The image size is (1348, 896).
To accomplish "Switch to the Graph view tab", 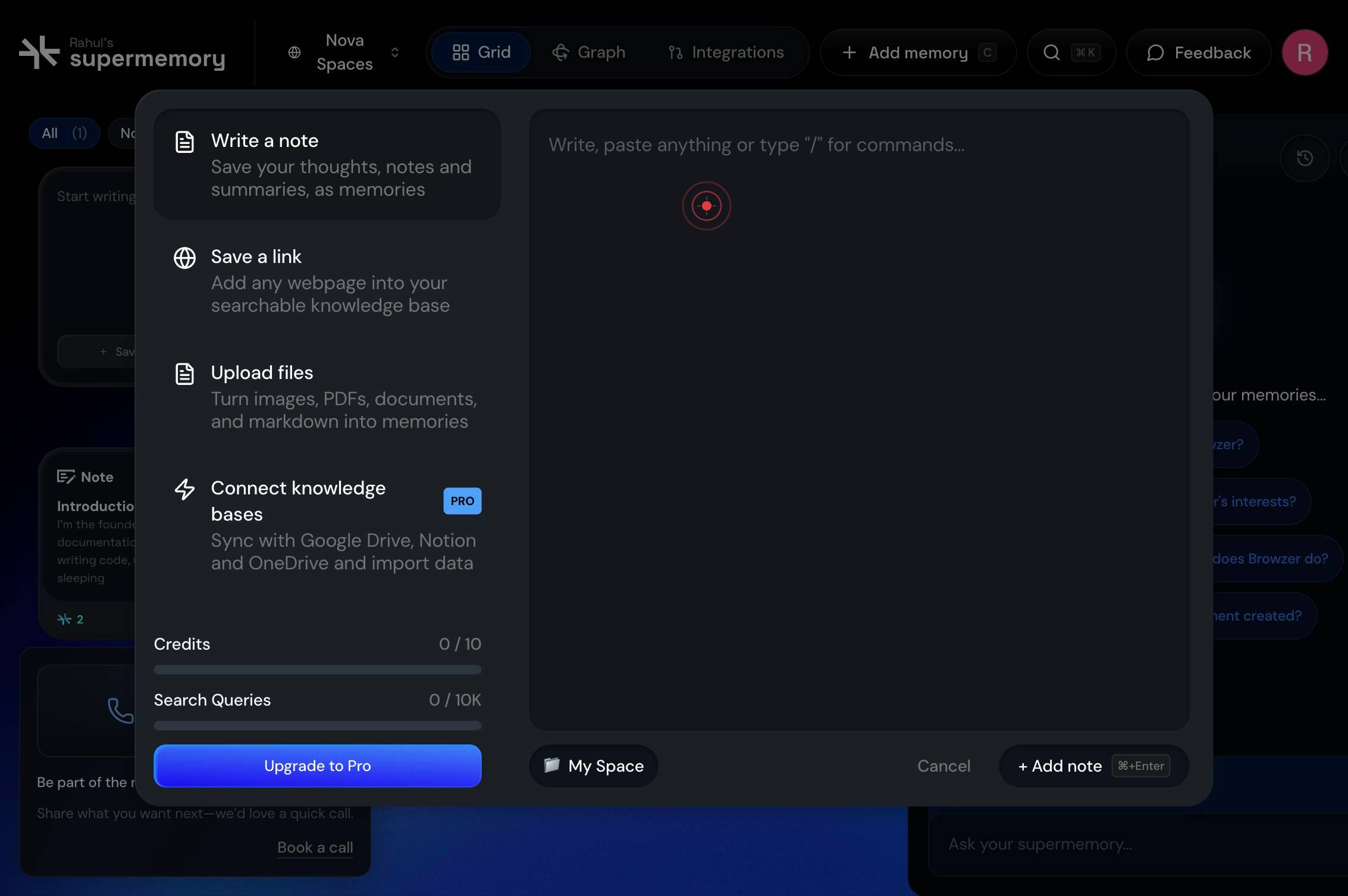I will pyautogui.click(x=588, y=52).
